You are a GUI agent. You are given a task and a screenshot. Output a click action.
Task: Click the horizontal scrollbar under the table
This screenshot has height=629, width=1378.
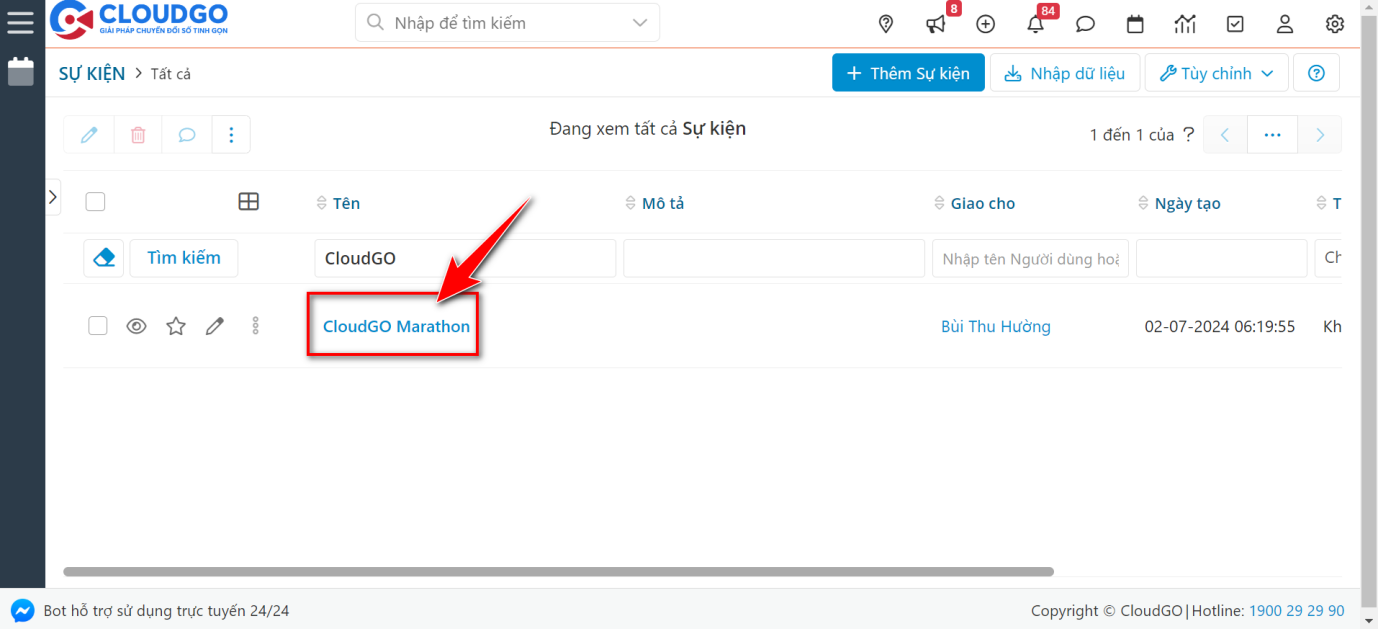(558, 572)
